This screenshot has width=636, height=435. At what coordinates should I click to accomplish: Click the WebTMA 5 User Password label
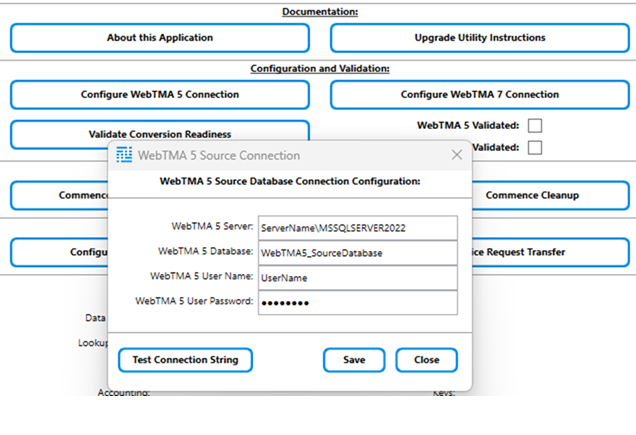click(194, 301)
